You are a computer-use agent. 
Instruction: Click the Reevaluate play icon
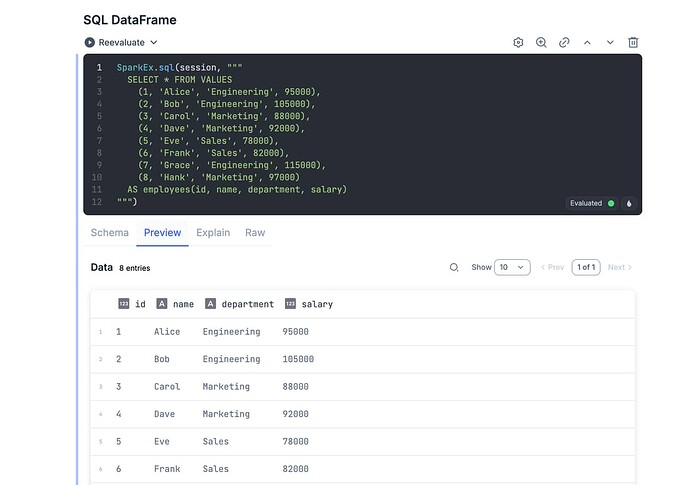tap(90, 43)
